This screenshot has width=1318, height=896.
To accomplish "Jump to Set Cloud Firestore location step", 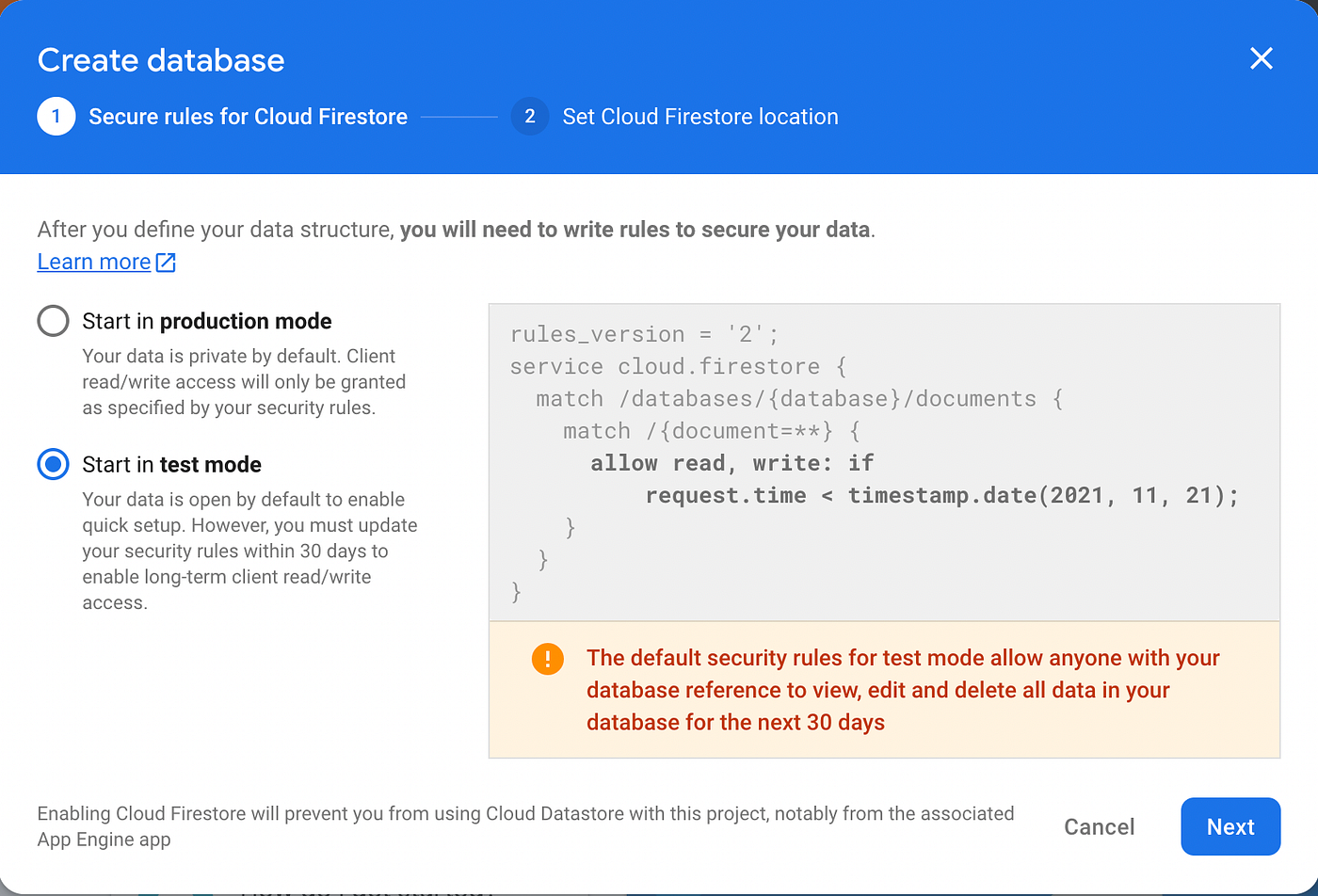I will point(699,117).
